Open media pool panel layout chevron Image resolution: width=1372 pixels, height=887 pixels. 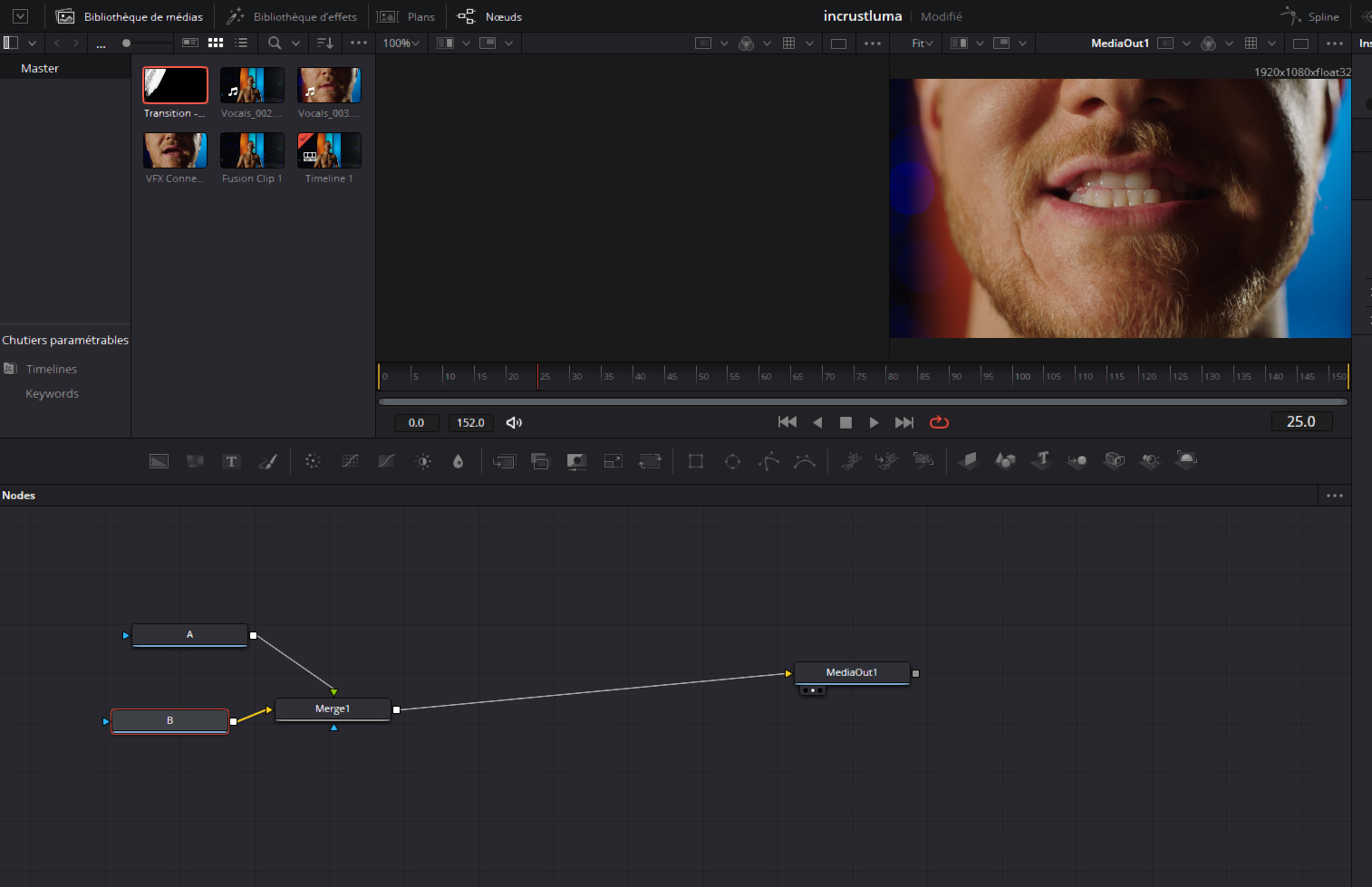pyautogui.click(x=32, y=43)
